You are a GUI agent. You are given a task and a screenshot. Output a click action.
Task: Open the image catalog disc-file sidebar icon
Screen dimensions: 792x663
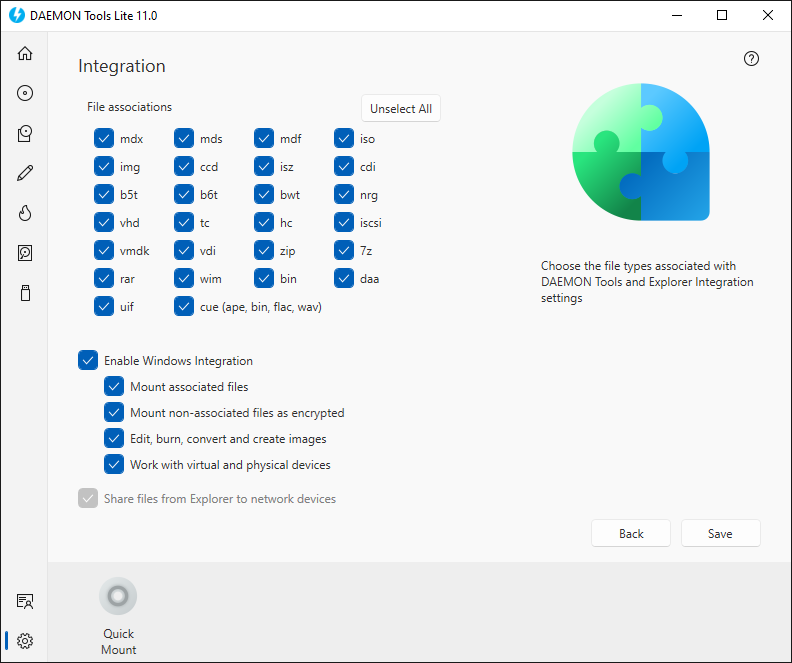pyautogui.click(x=25, y=133)
